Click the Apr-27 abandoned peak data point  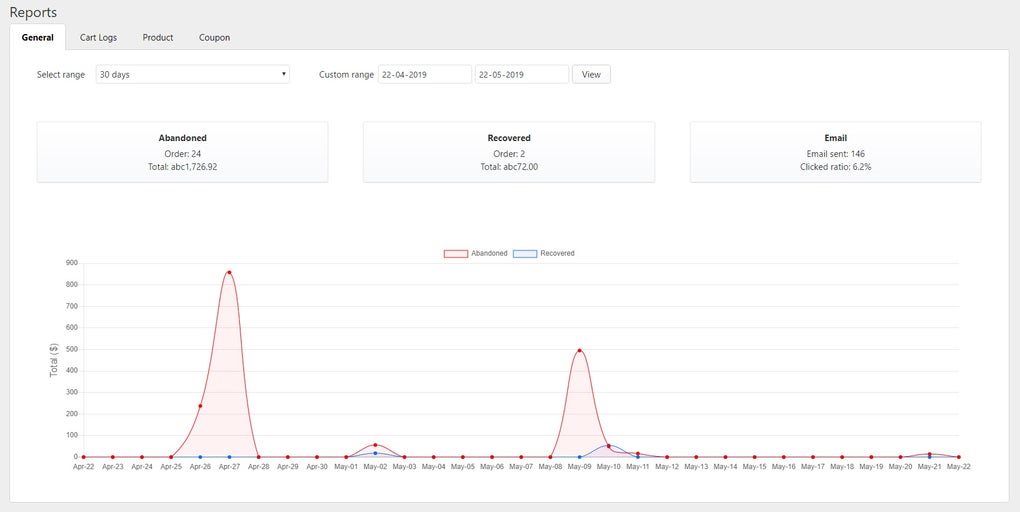click(x=229, y=272)
